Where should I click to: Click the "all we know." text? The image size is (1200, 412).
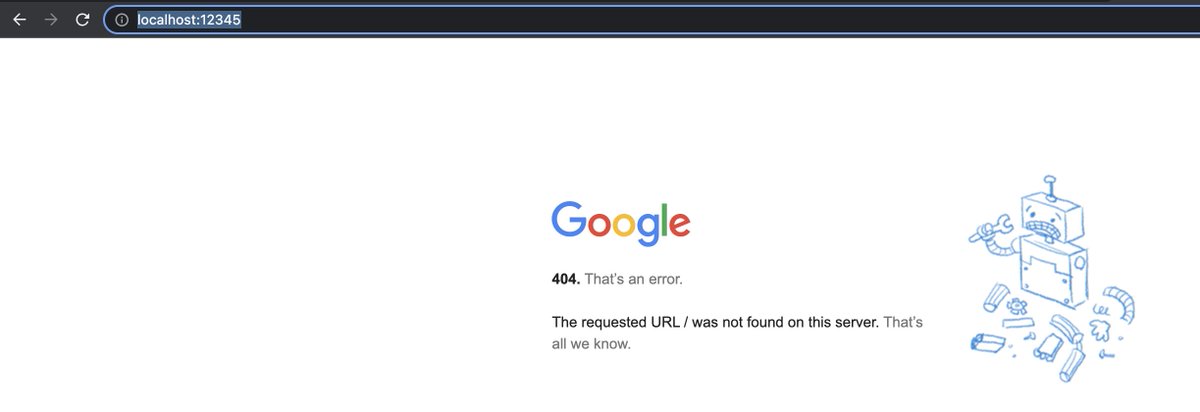[x=591, y=345]
